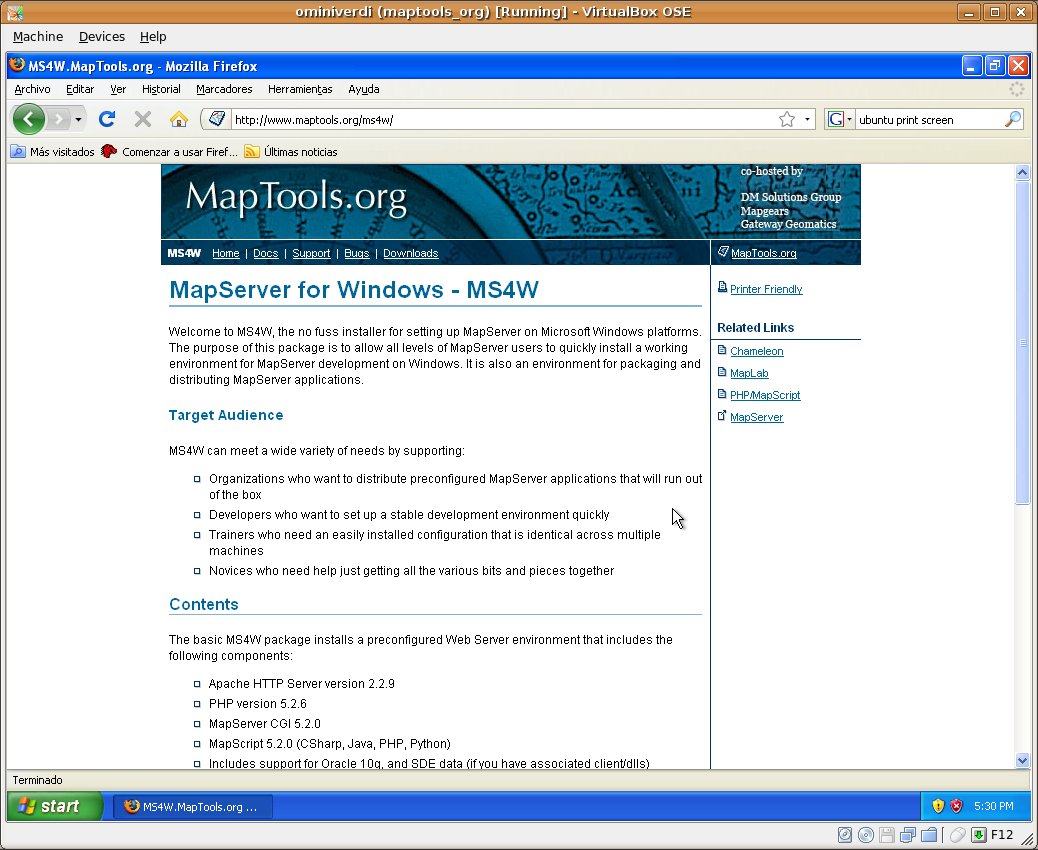Reload the page with the refresh icon
The height and width of the screenshot is (850, 1038).
tap(107, 119)
